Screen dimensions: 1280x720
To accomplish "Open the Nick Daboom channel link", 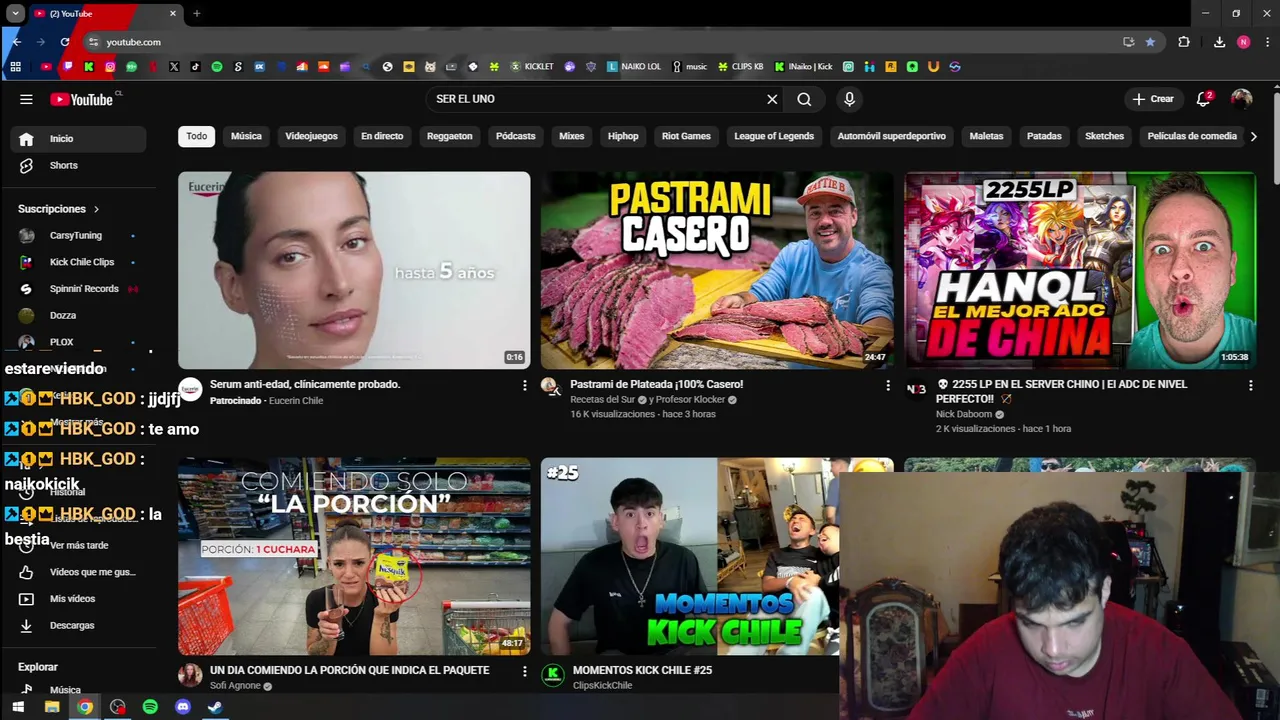I will (964, 414).
